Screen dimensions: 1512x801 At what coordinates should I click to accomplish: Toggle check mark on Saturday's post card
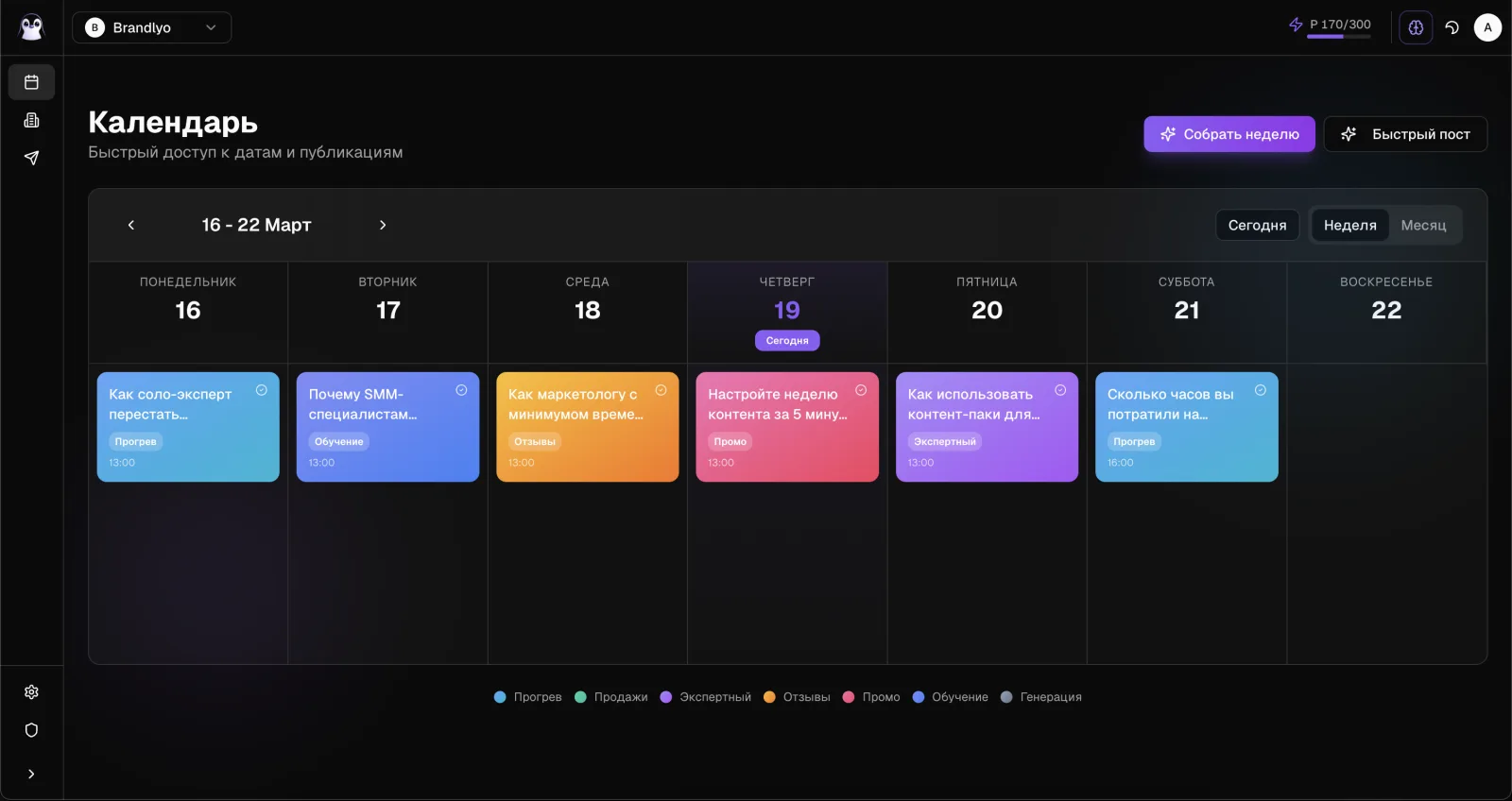1261,390
